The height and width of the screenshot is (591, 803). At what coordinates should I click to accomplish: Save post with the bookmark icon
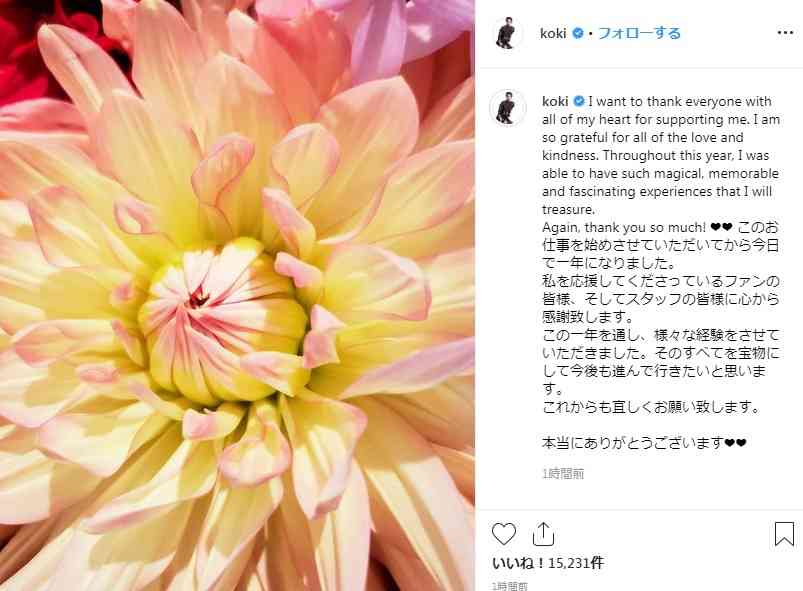pos(784,534)
